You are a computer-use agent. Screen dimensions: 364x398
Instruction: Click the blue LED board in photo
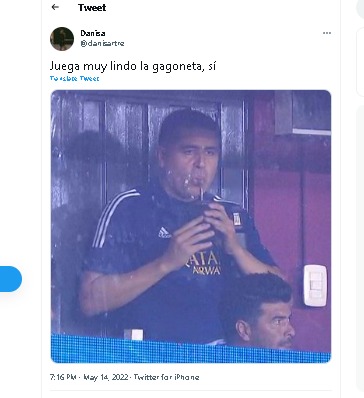click(x=190, y=349)
